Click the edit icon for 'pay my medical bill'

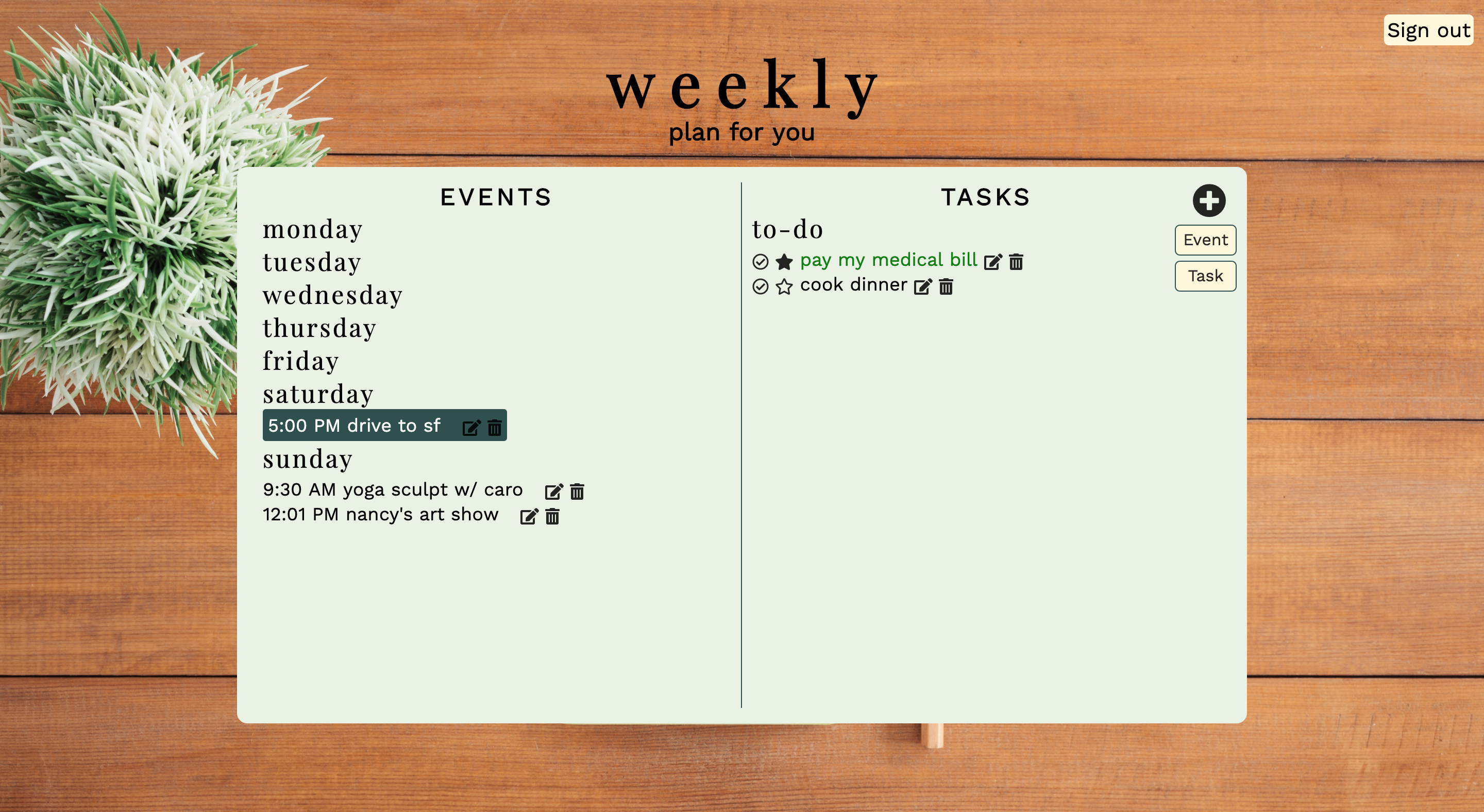click(x=993, y=261)
